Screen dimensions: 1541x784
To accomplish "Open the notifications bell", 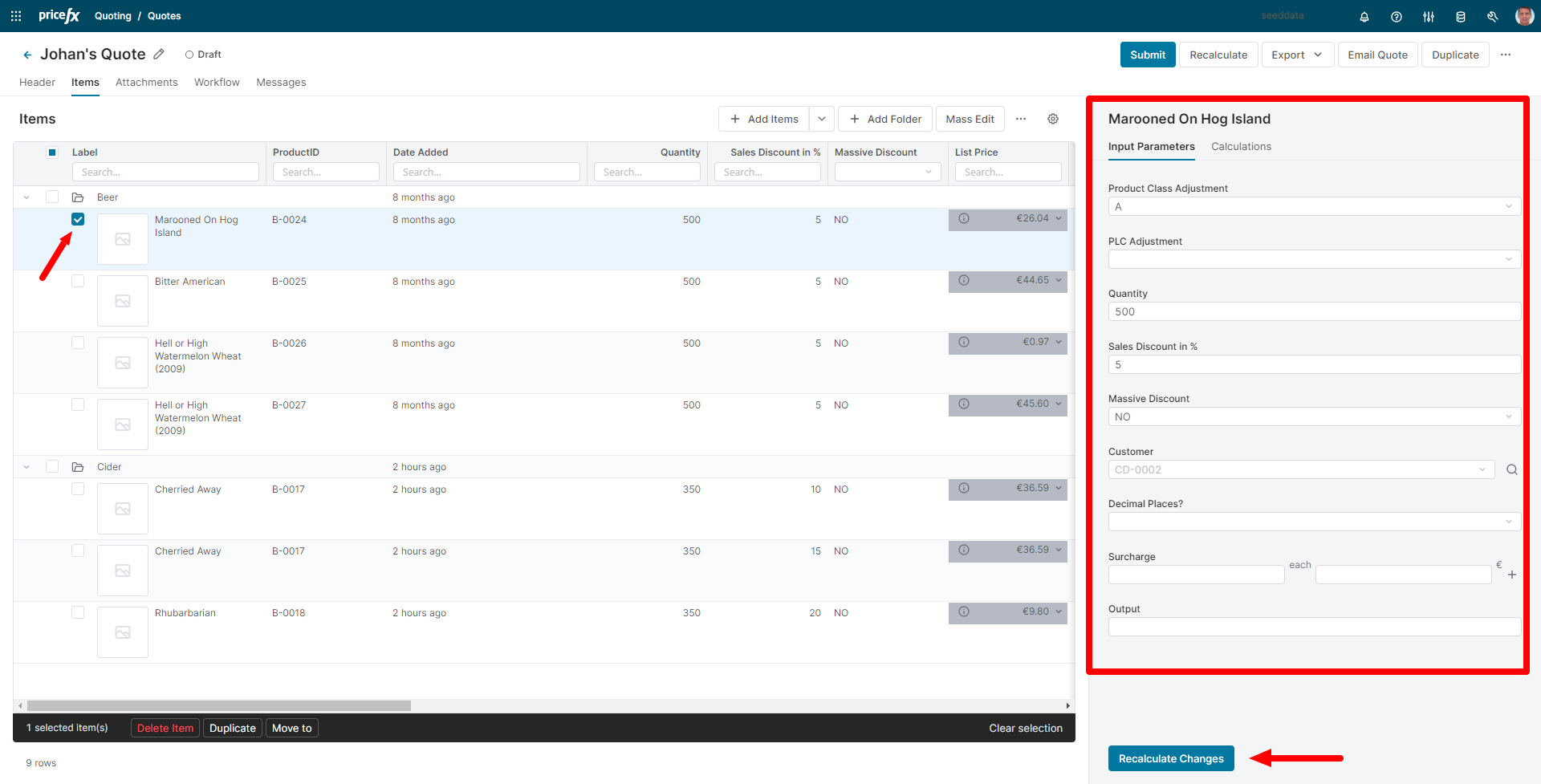I will click(1364, 17).
